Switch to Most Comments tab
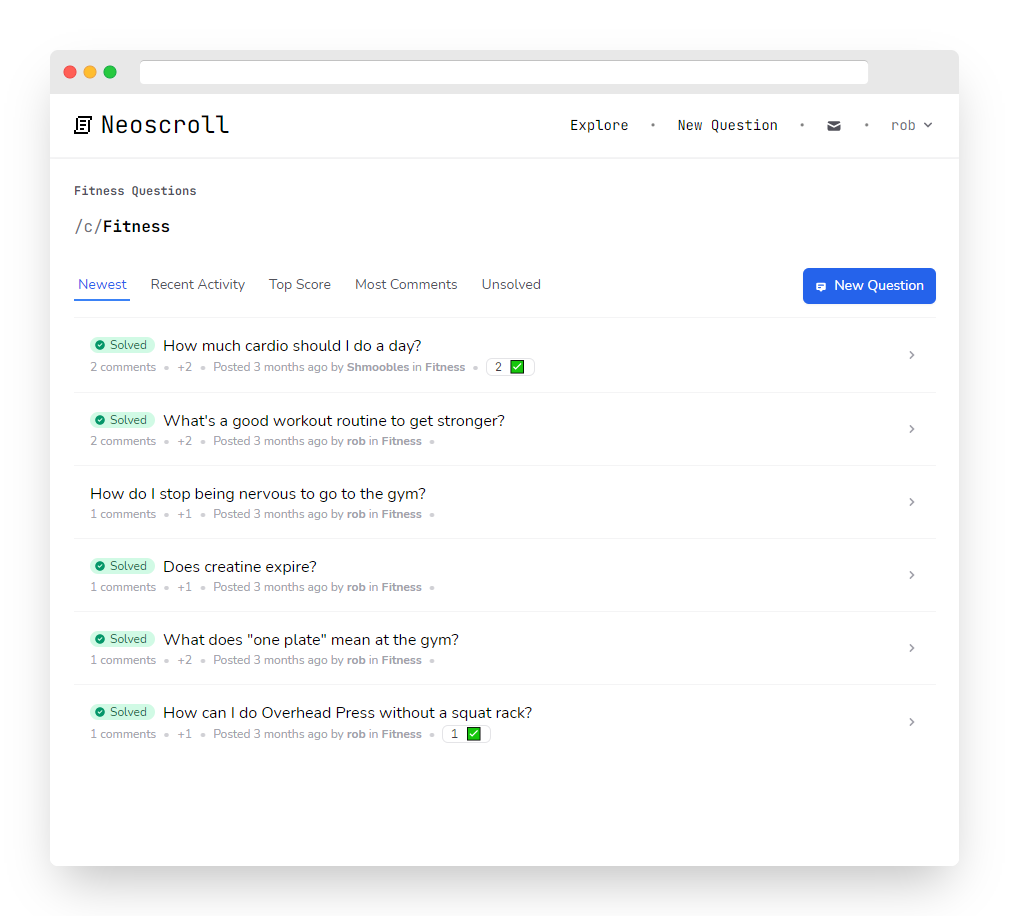The width and height of the screenshot is (1009, 916). point(406,285)
